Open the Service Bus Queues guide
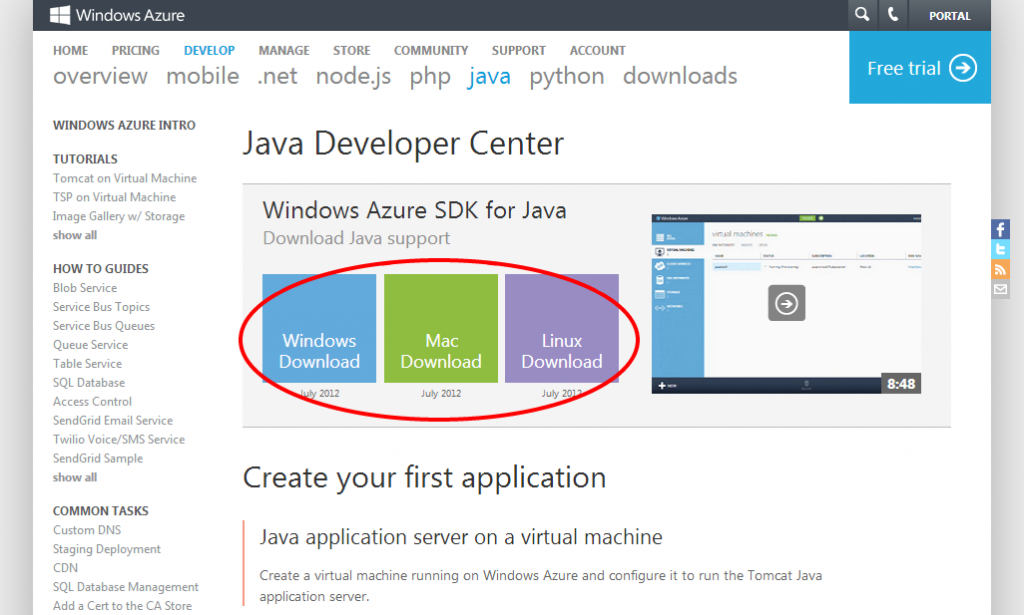The width and height of the screenshot is (1024, 615). (104, 326)
